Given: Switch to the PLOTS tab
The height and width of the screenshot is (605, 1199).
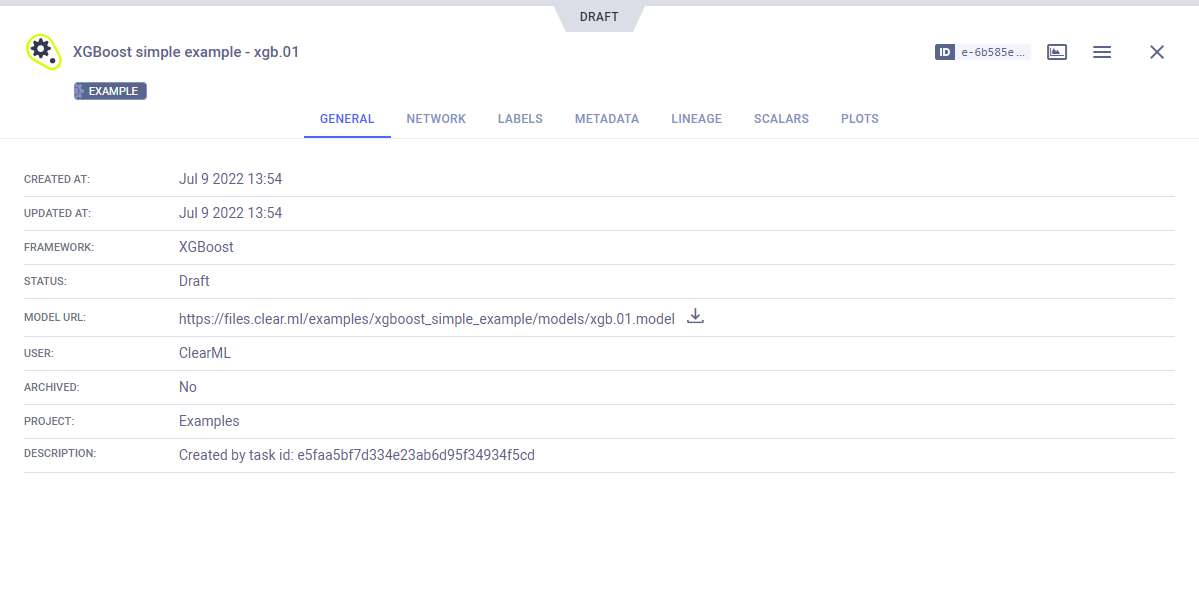Looking at the screenshot, I should tap(860, 119).
